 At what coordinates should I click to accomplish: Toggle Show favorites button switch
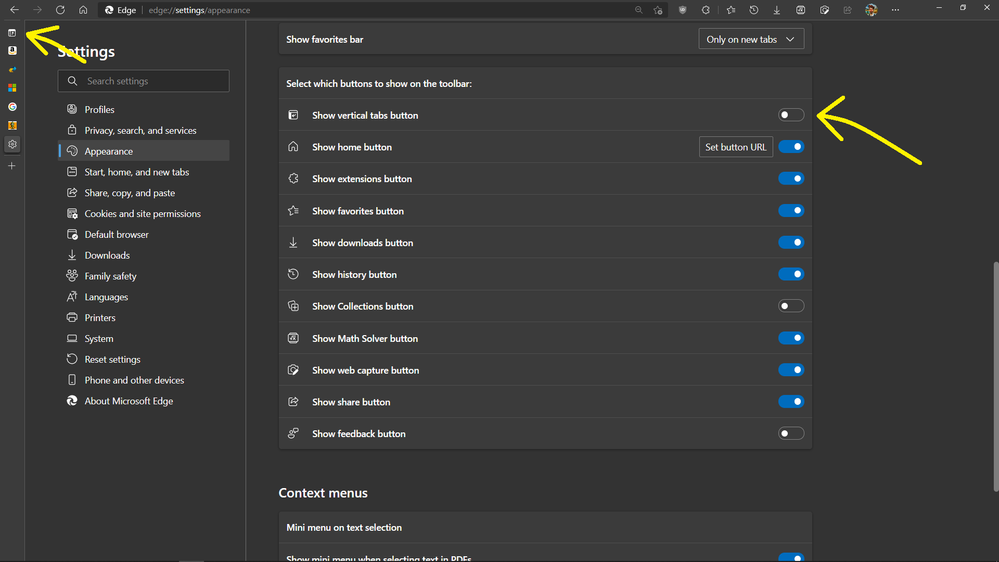pos(791,211)
